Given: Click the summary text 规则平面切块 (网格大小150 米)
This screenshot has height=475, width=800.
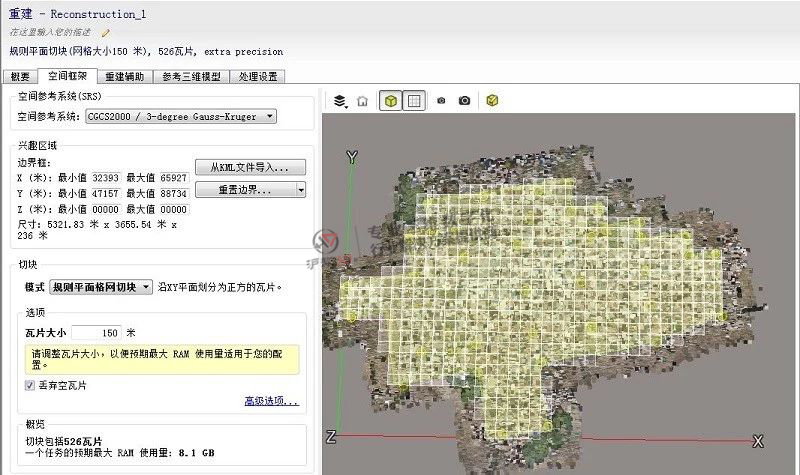Looking at the screenshot, I should point(80,52).
